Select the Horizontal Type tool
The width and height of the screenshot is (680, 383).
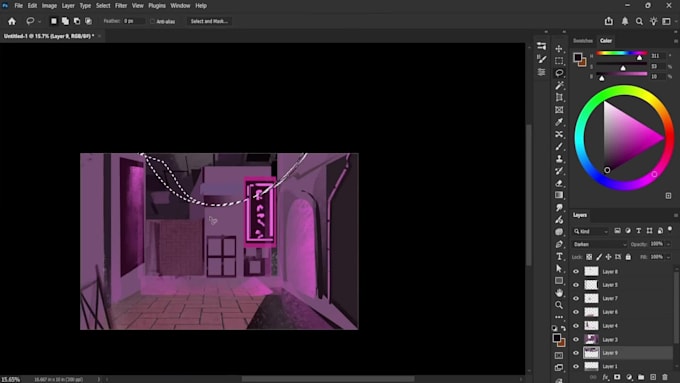(559, 256)
